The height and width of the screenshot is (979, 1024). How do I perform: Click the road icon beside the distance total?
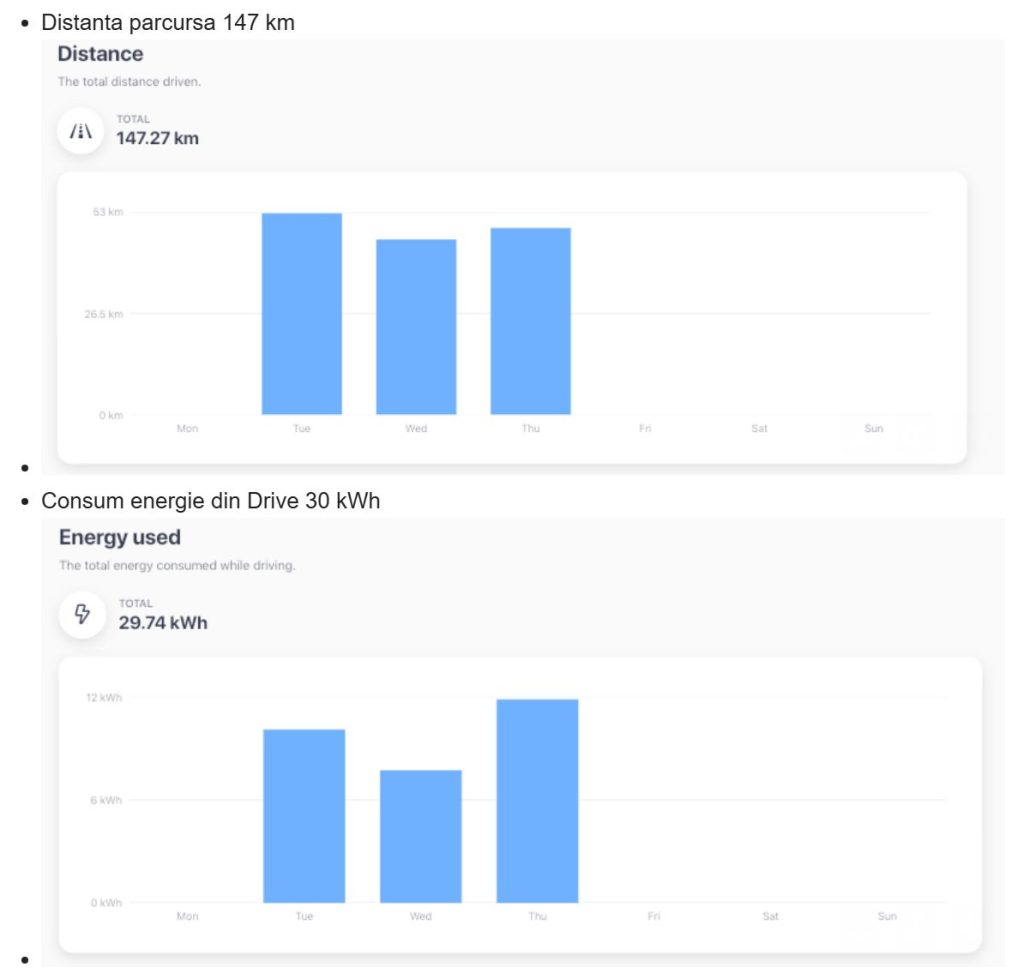point(80,131)
